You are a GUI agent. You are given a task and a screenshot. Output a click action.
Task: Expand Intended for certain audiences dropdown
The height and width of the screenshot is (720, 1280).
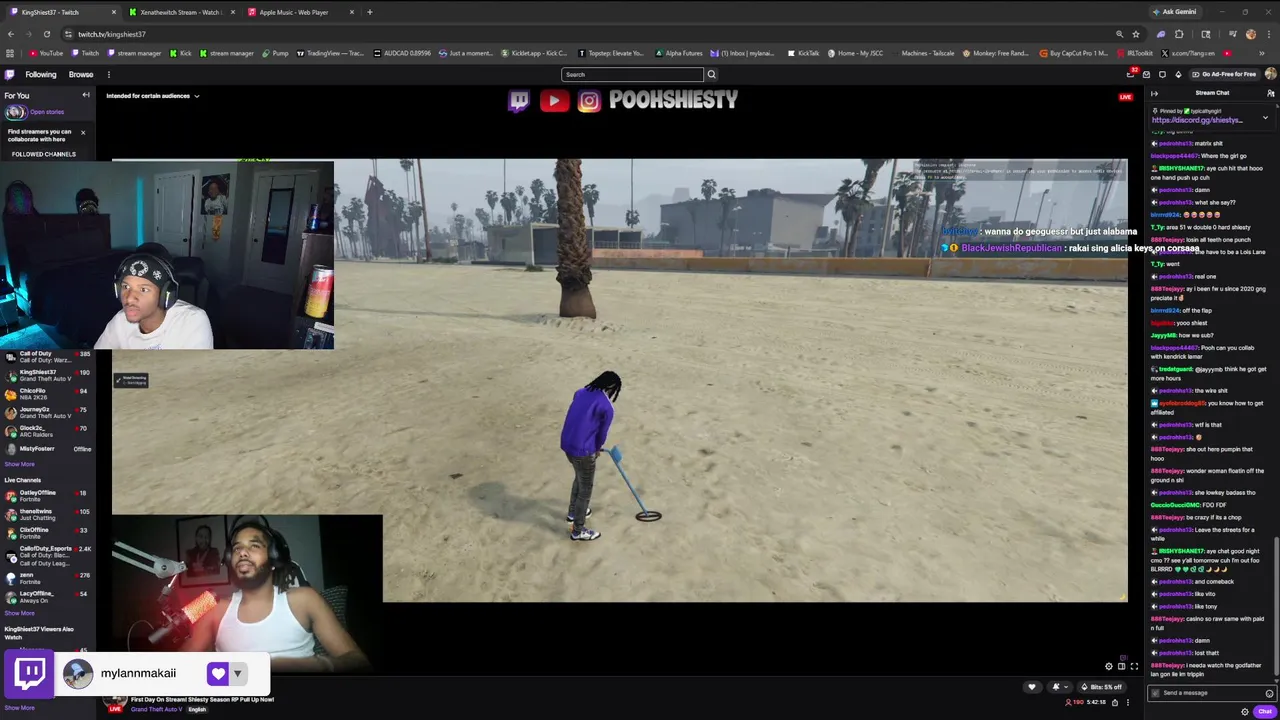(153, 96)
